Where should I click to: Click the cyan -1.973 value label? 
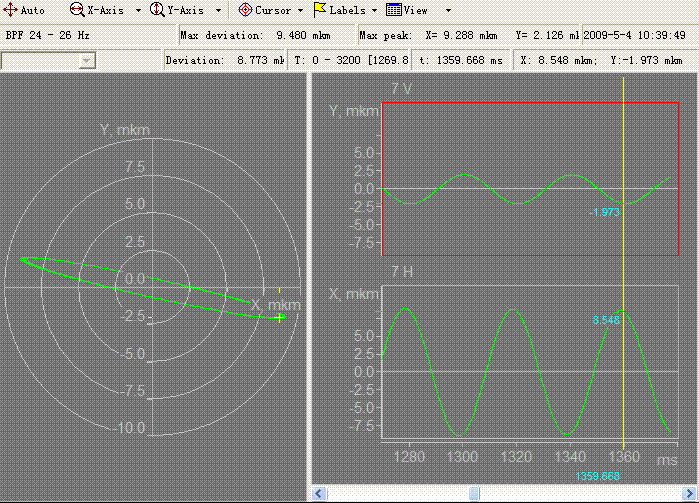pyautogui.click(x=604, y=213)
